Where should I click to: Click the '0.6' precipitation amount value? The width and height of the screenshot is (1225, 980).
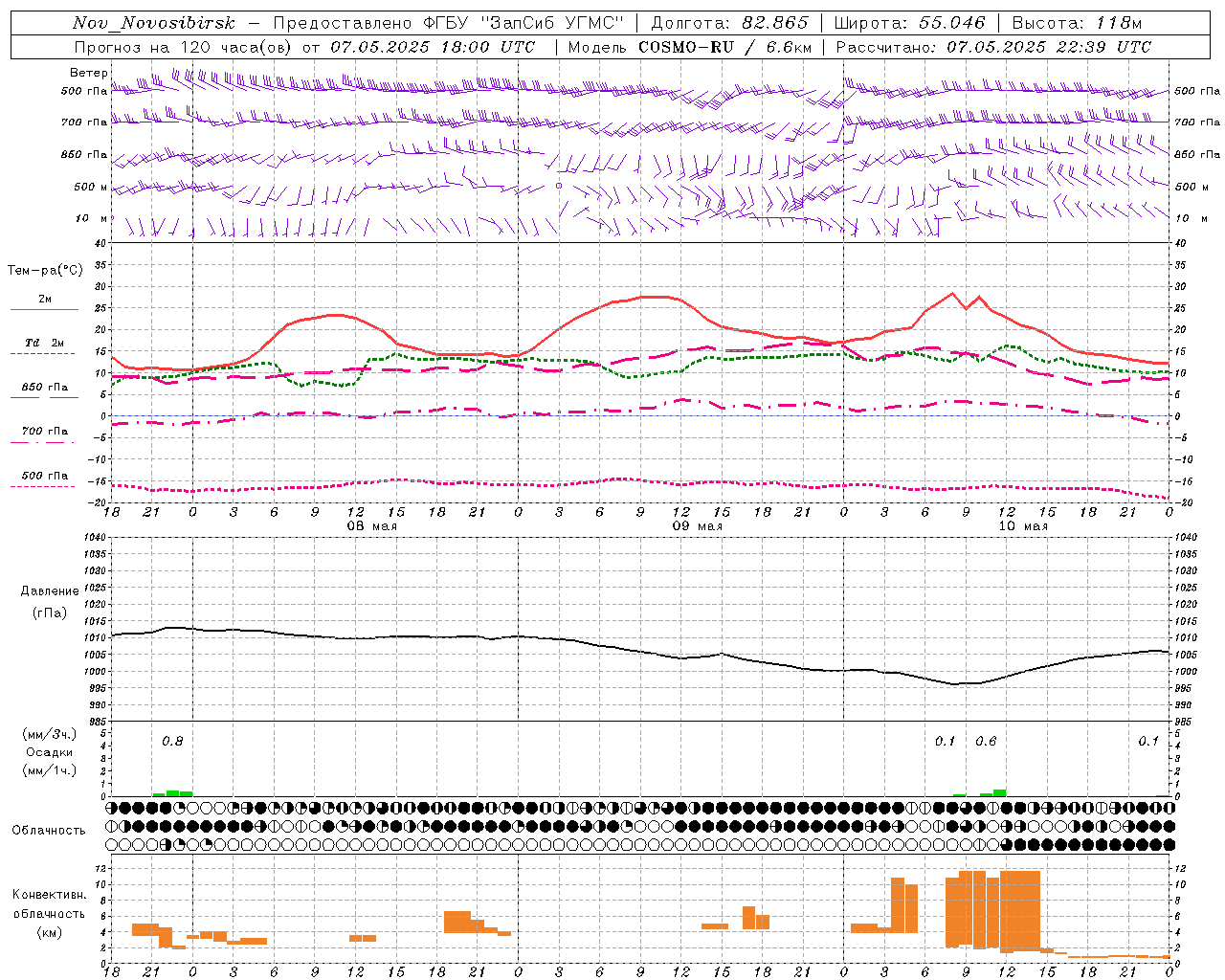coord(986,742)
